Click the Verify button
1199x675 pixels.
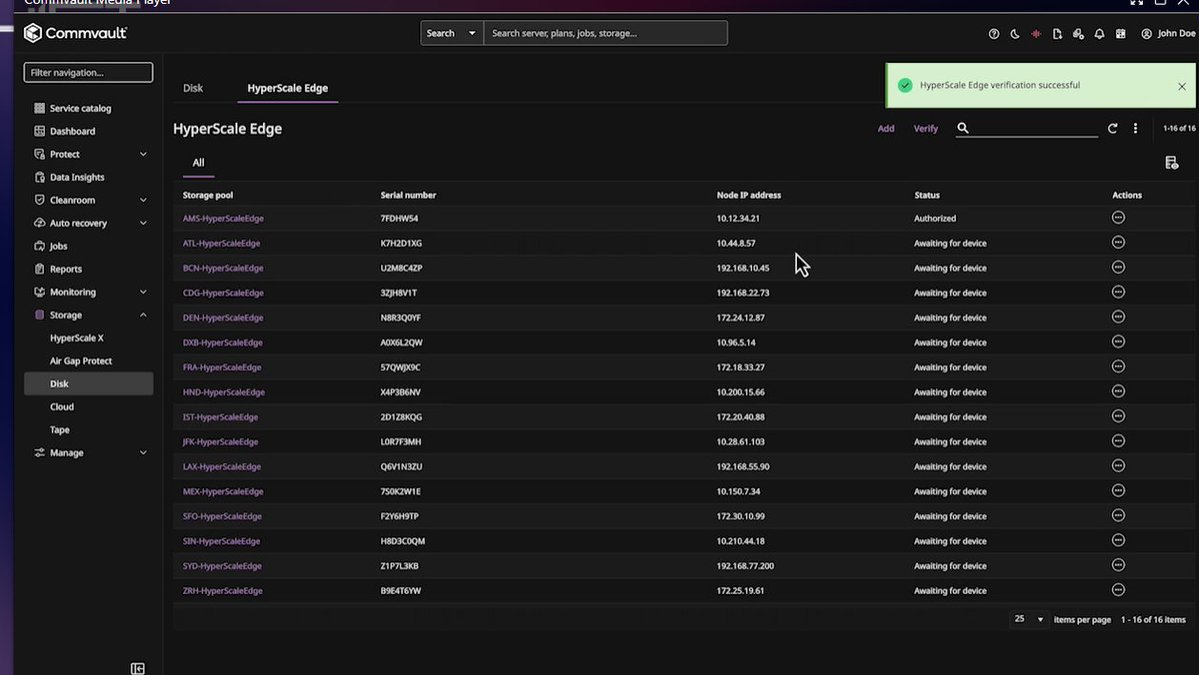tap(925, 128)
